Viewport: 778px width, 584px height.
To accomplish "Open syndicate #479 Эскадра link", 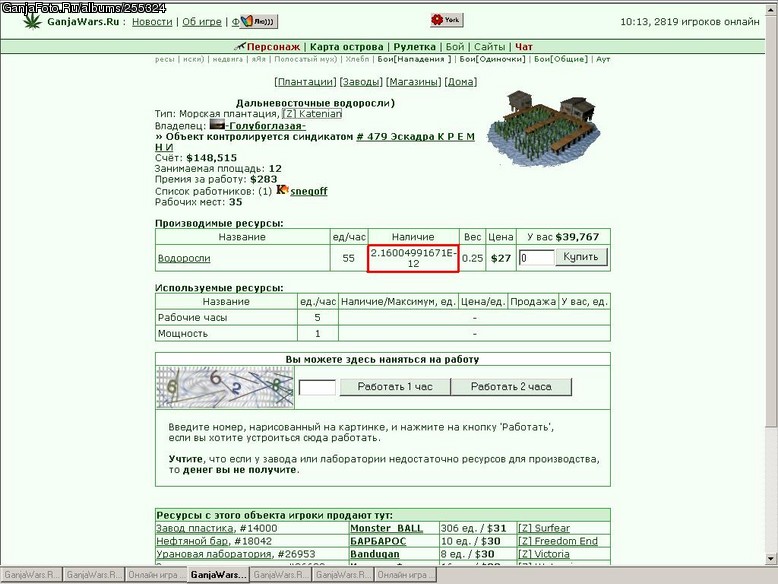I will coord(415,136).
